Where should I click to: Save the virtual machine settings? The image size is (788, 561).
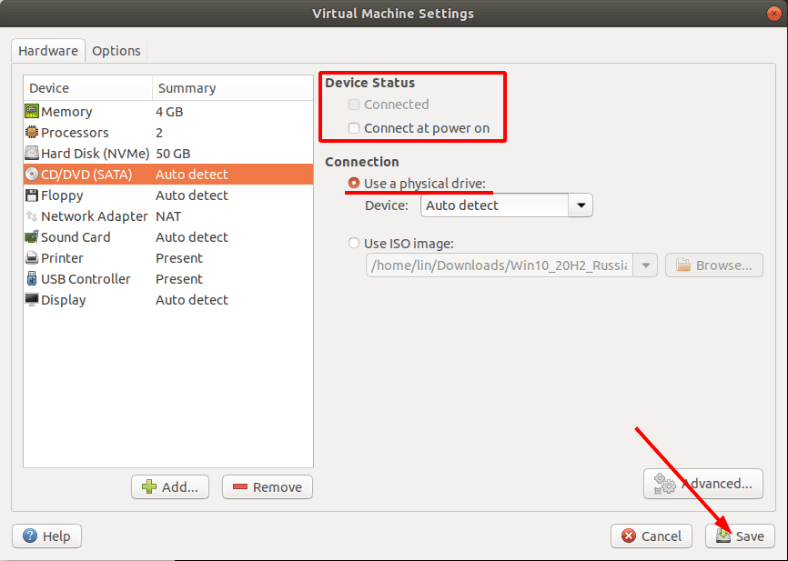(740, 536)
